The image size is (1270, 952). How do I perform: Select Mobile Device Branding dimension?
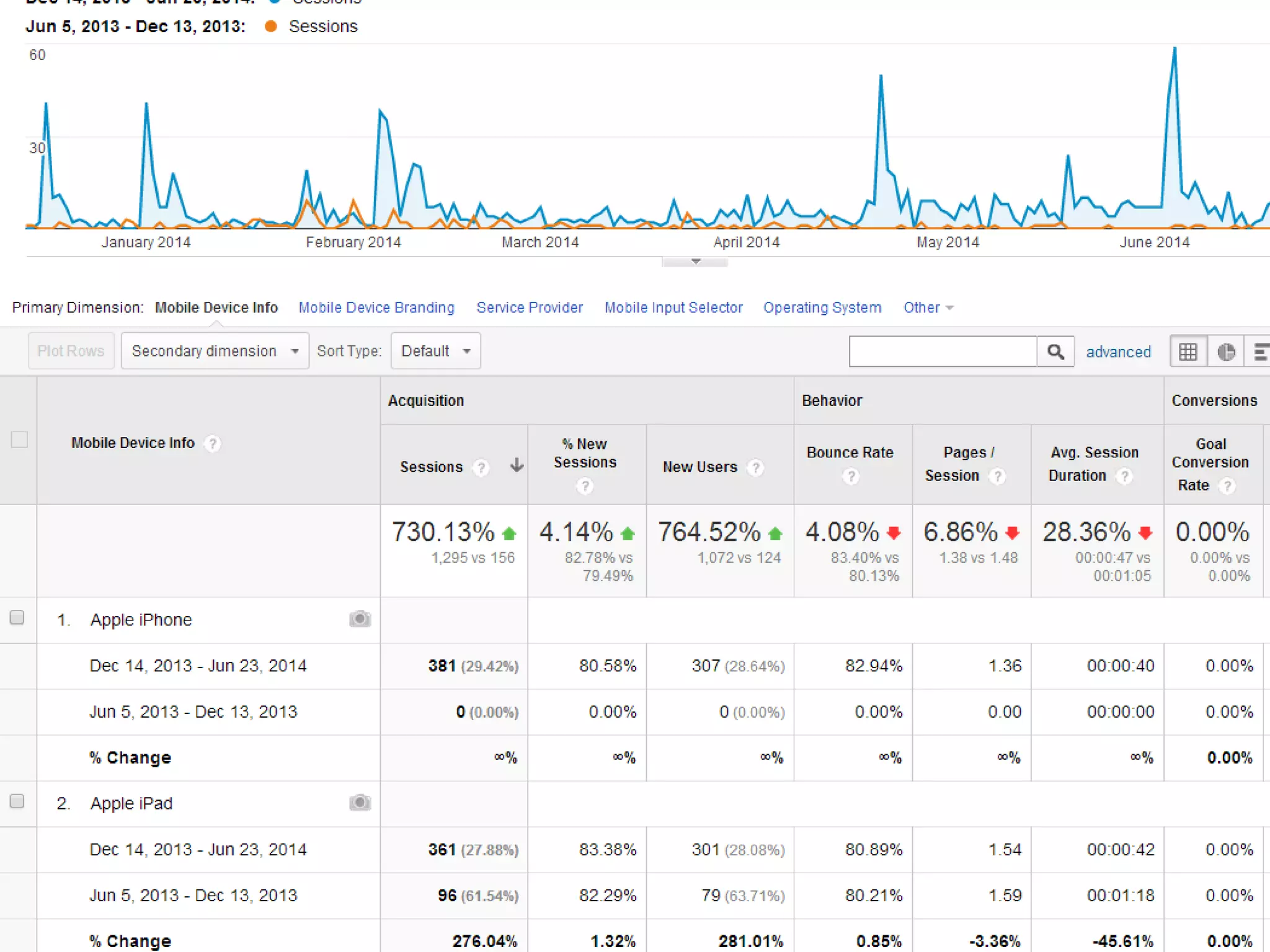(x=376, y=307)
